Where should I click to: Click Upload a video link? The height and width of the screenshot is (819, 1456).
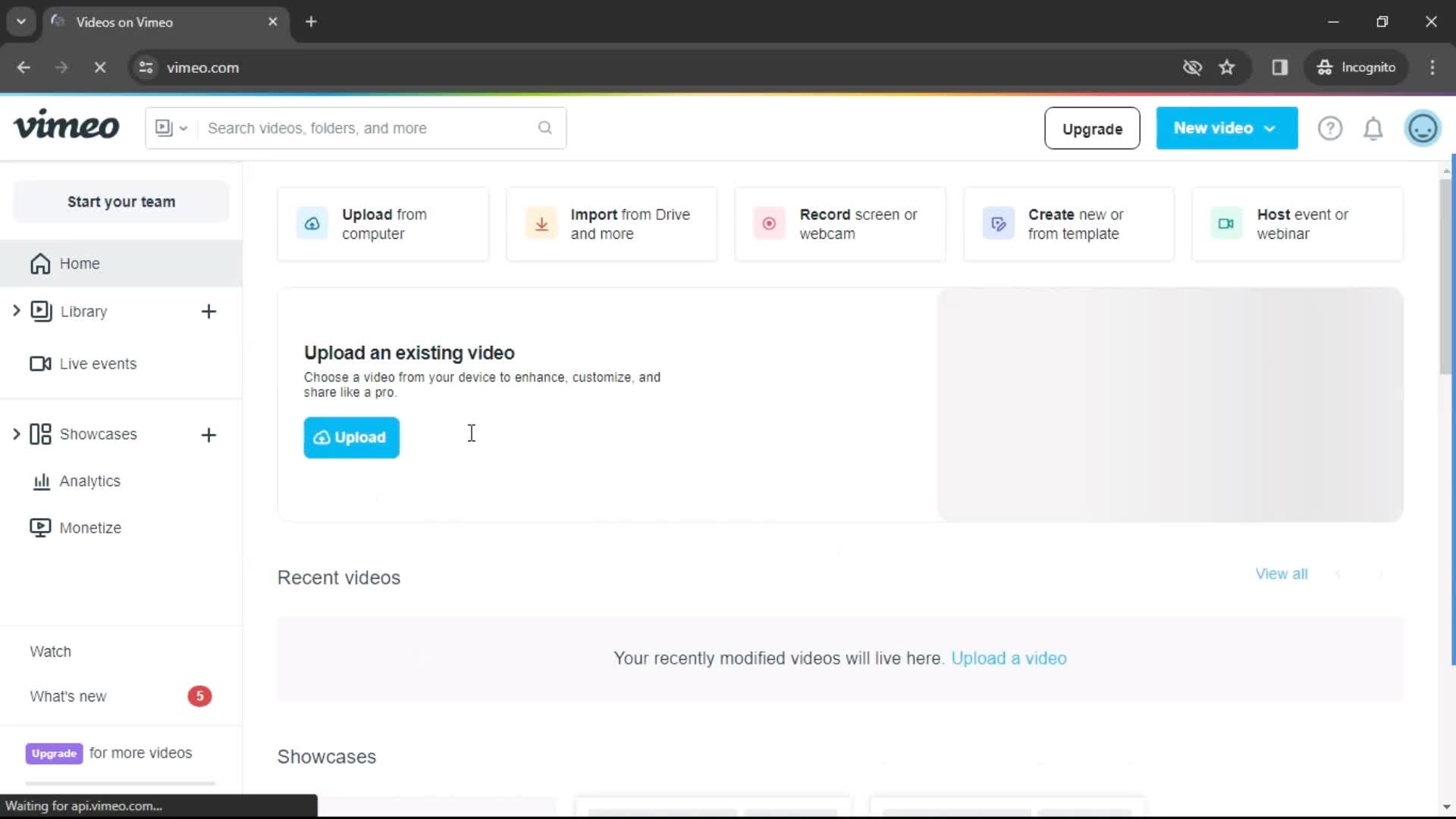pos(1009,658)
